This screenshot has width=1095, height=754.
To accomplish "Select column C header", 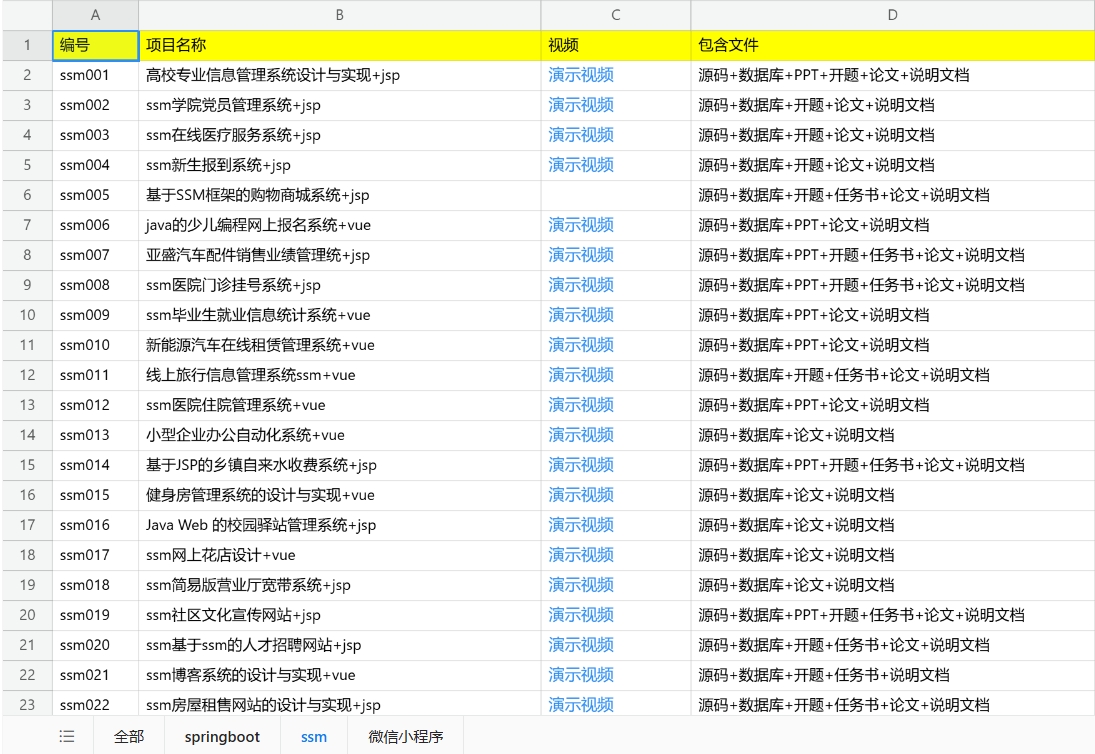I will 616,15.
